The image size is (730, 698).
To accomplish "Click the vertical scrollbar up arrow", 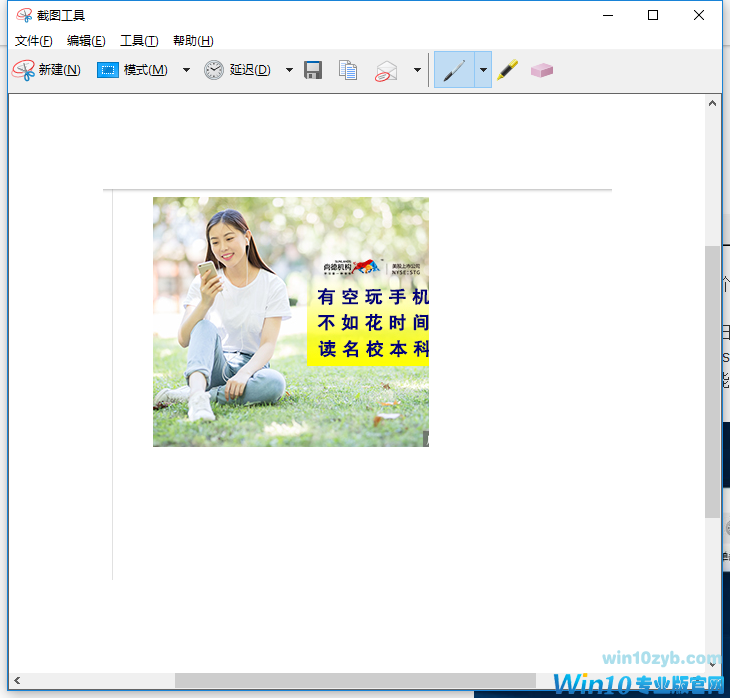I will click(x=713, y=102).
